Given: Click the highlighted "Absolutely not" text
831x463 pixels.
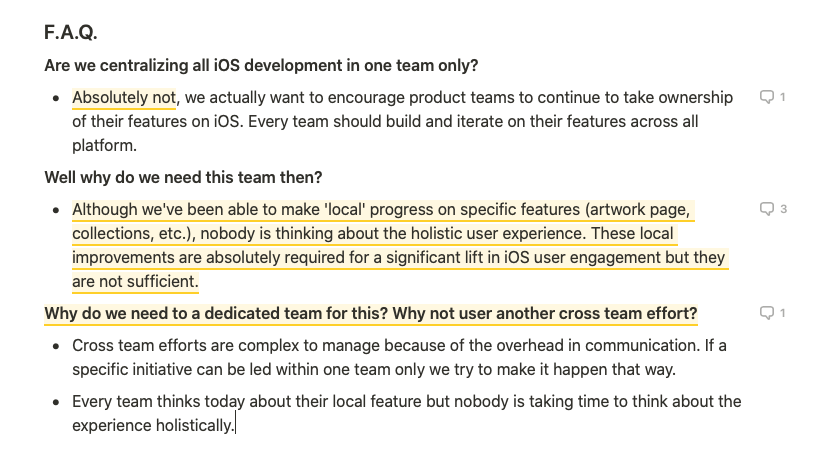Looking at the screenshot, I should (124, 97).
